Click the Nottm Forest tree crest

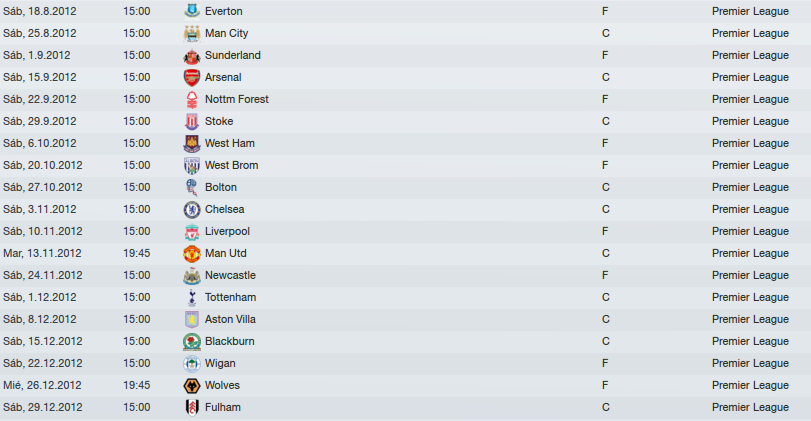[192, 99]
